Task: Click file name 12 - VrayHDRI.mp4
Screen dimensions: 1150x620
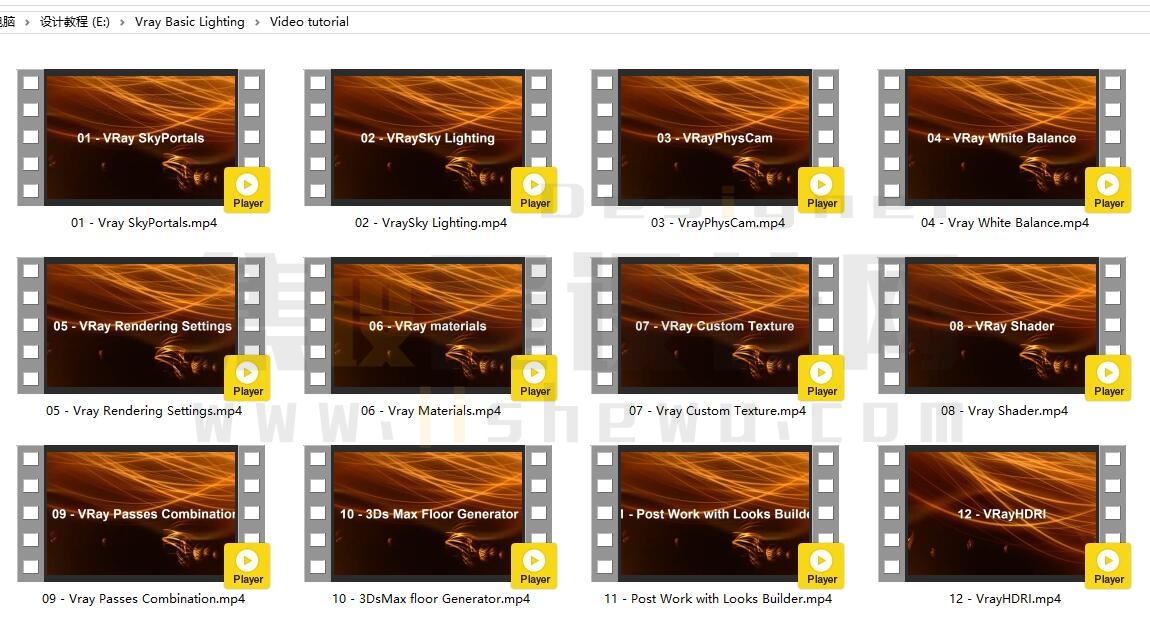Action: tap(1004, 598)
